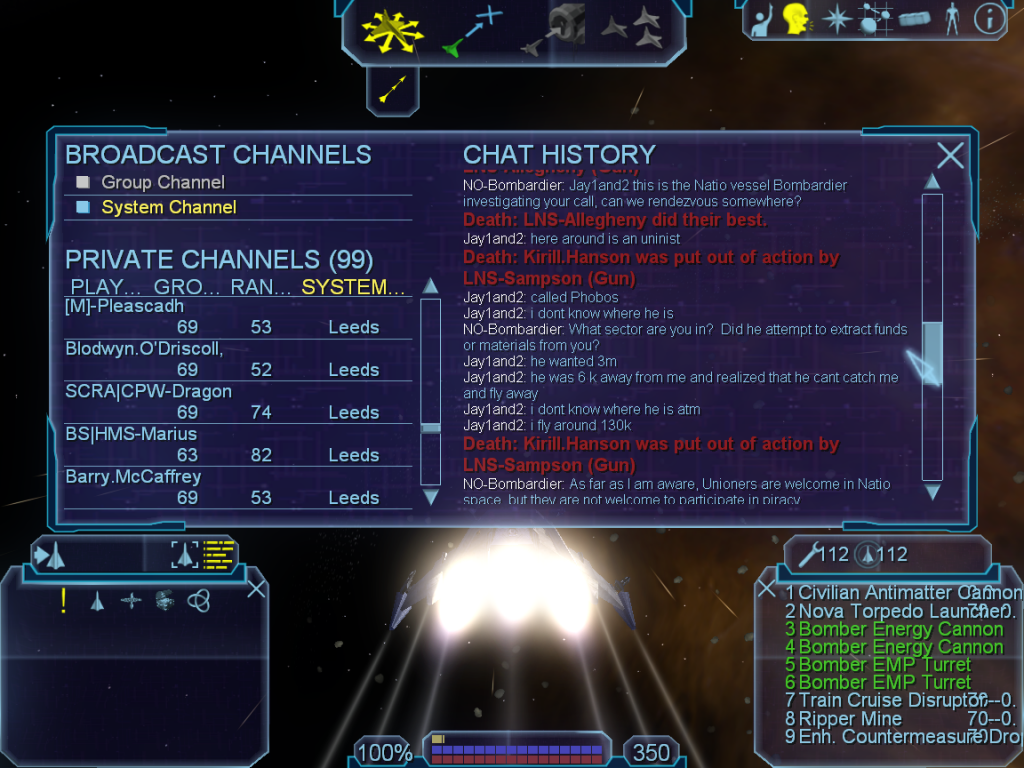Close the weapons list panel
This screenshot has height=768, width=1024.
pyautogui.click(x=767, y=589)
